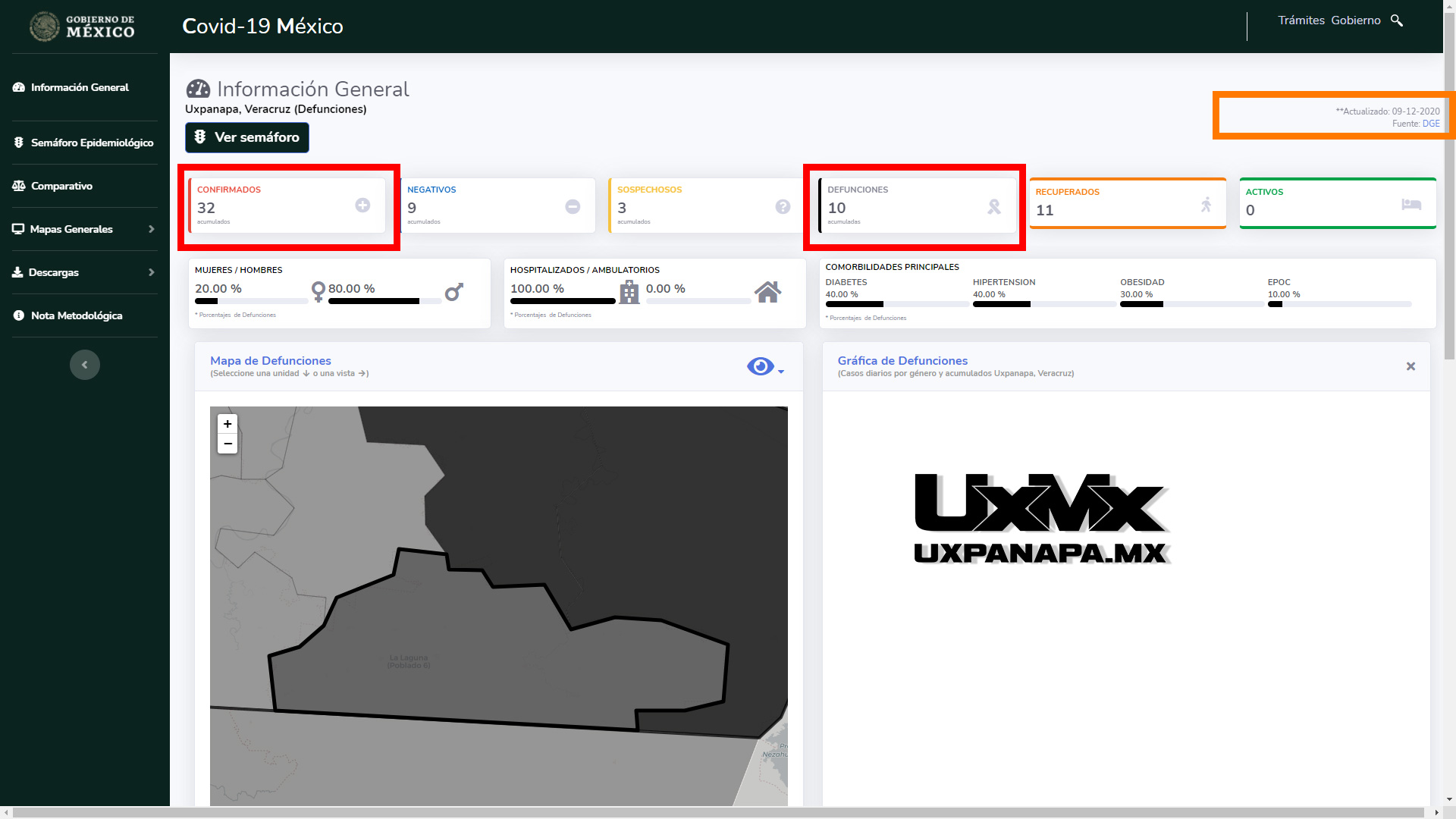Click the walking person icon in Recuperados card
The height and width of the screenshot is (819, 1456).
pos(1207,204)
